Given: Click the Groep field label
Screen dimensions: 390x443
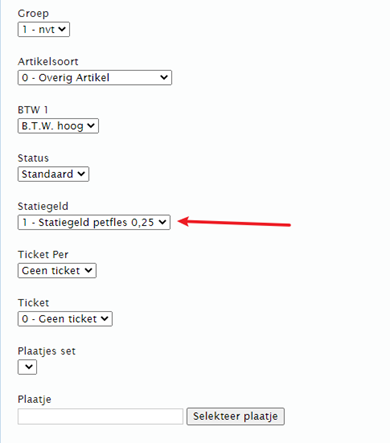Looking at the screenshot, I should (x=33, y=13).
